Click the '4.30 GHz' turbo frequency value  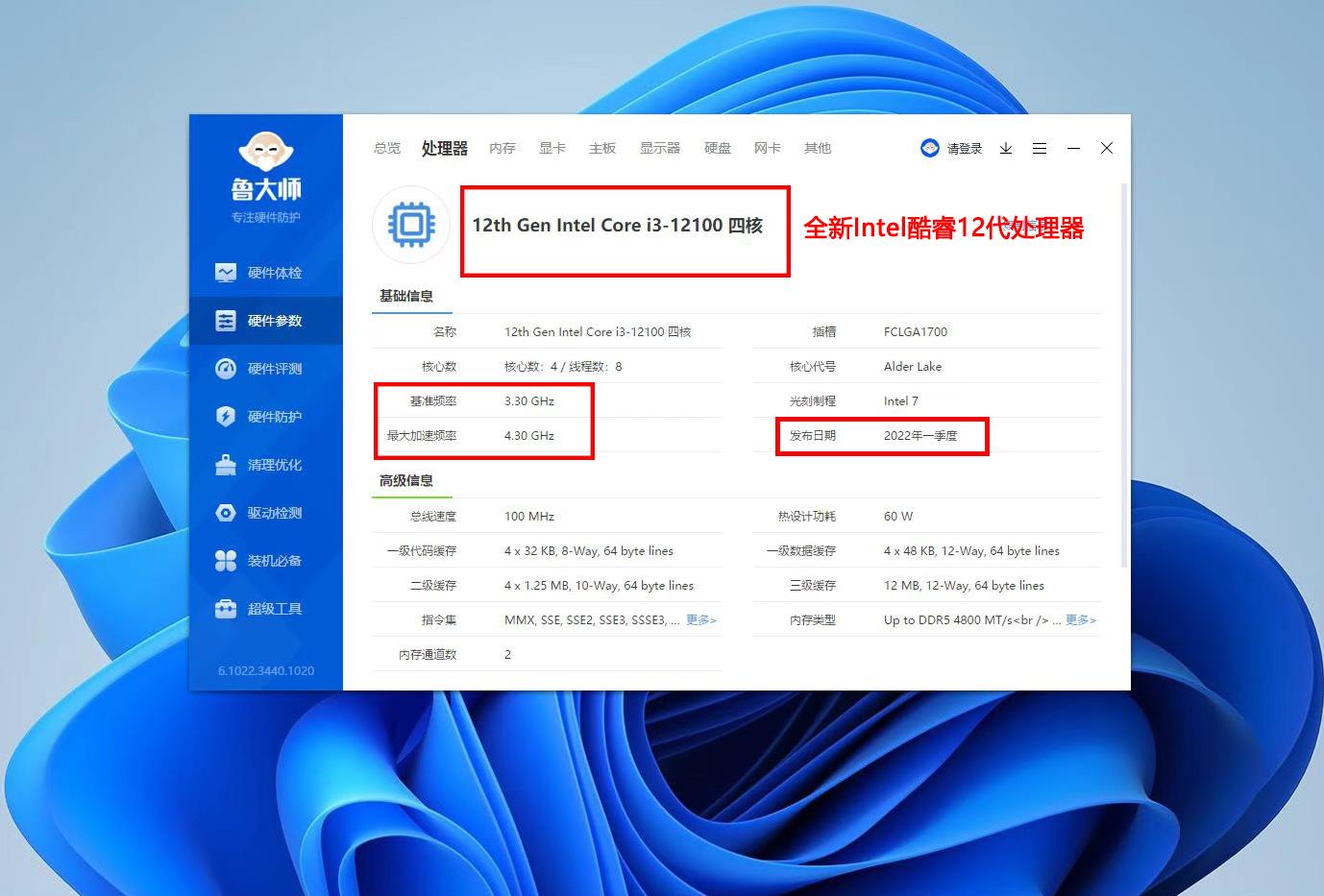click(529, 436)
